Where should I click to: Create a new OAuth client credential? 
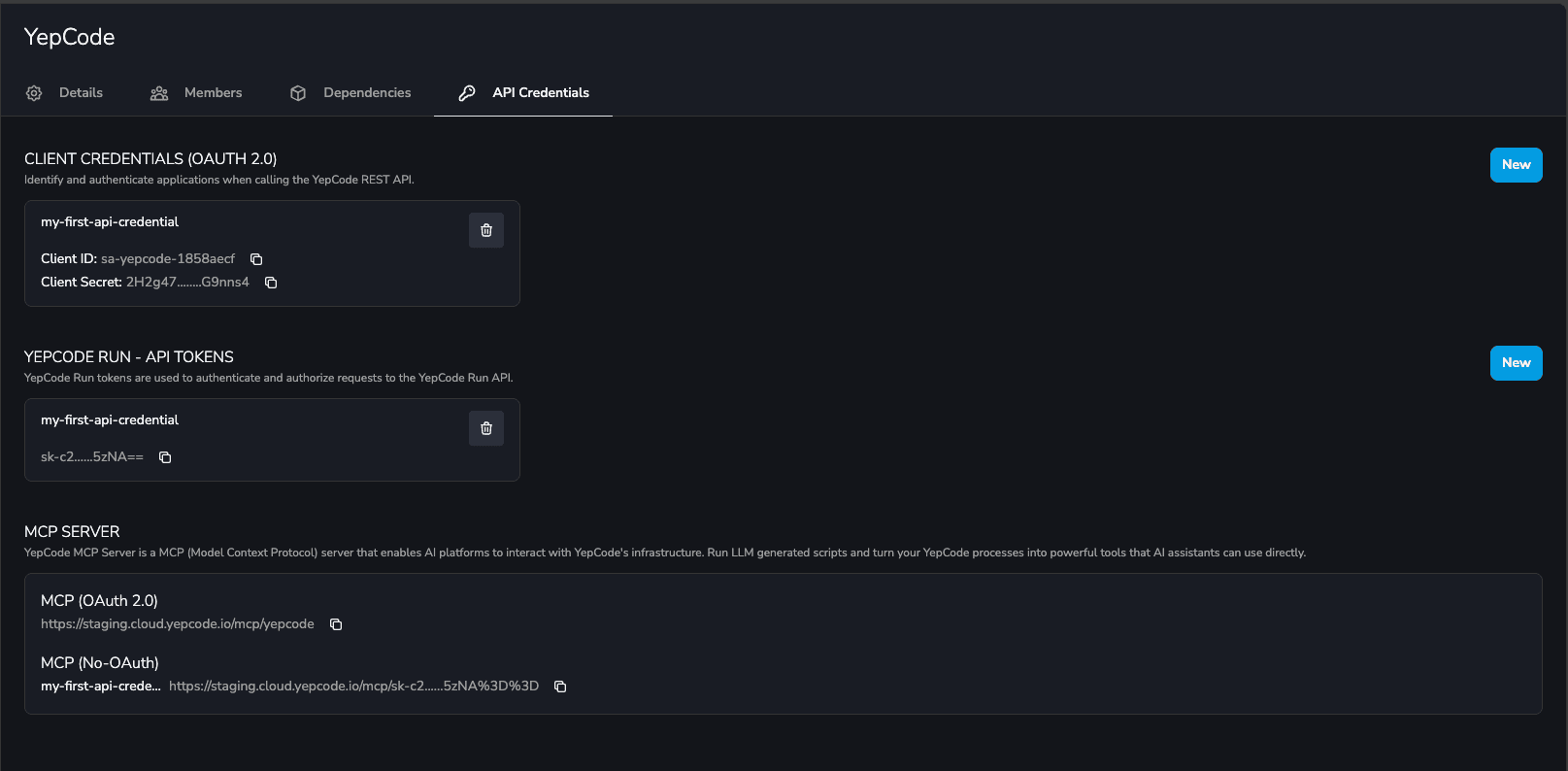click(1517, 165)
